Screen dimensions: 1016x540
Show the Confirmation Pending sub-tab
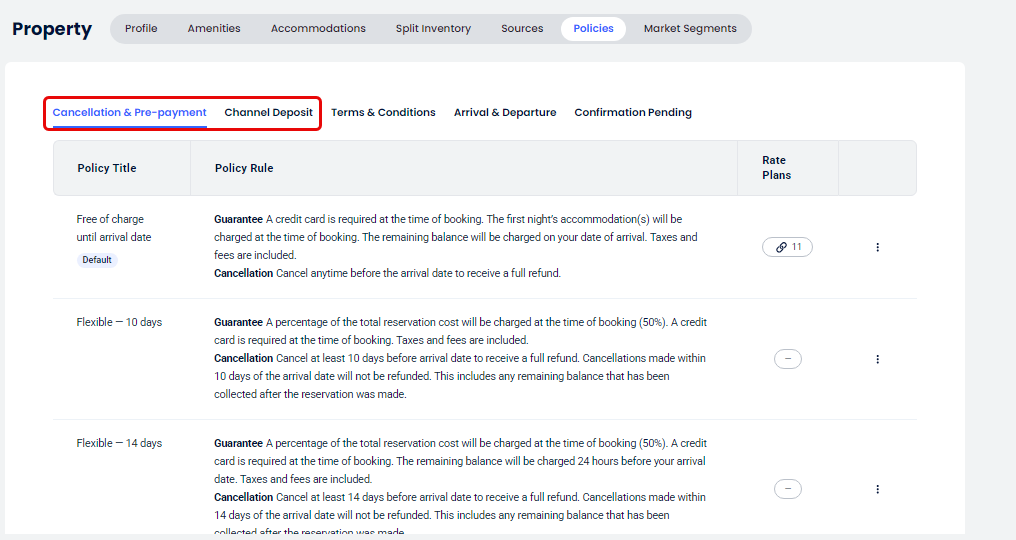[633, 113]
